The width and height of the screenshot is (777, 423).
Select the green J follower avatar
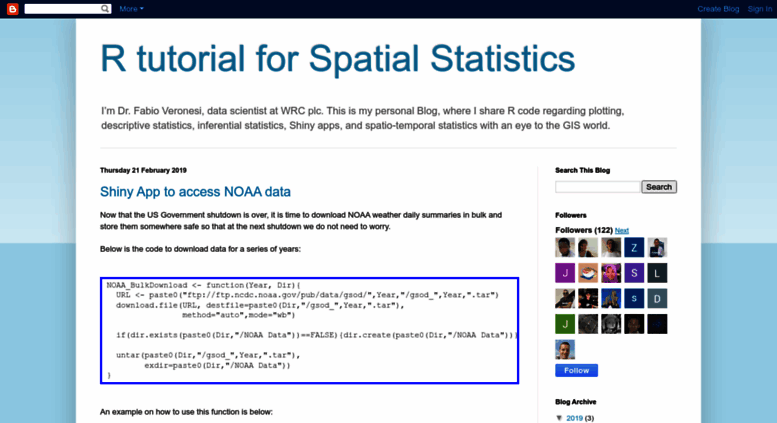point(565,324)
